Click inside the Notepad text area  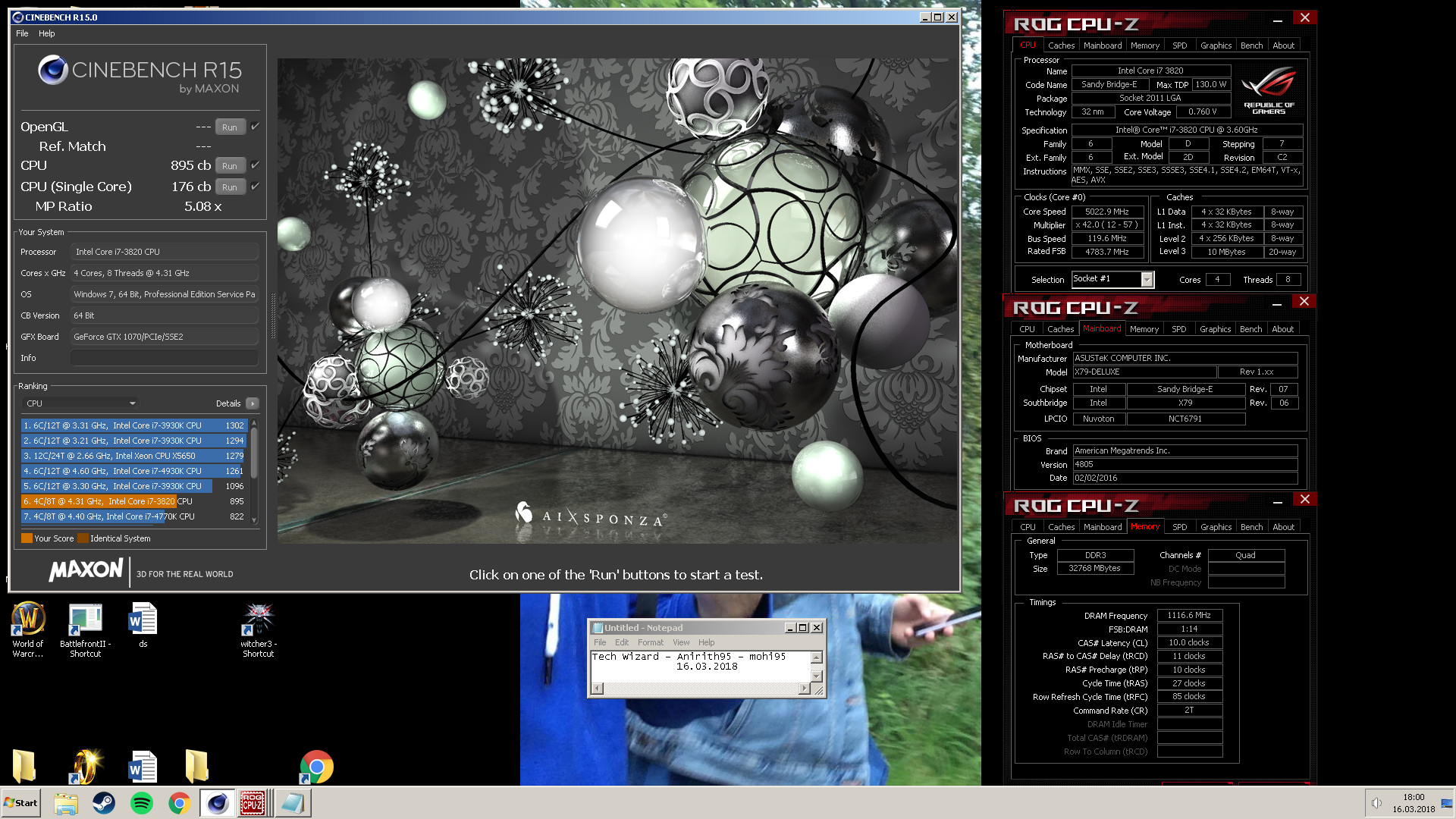(701, 666)
